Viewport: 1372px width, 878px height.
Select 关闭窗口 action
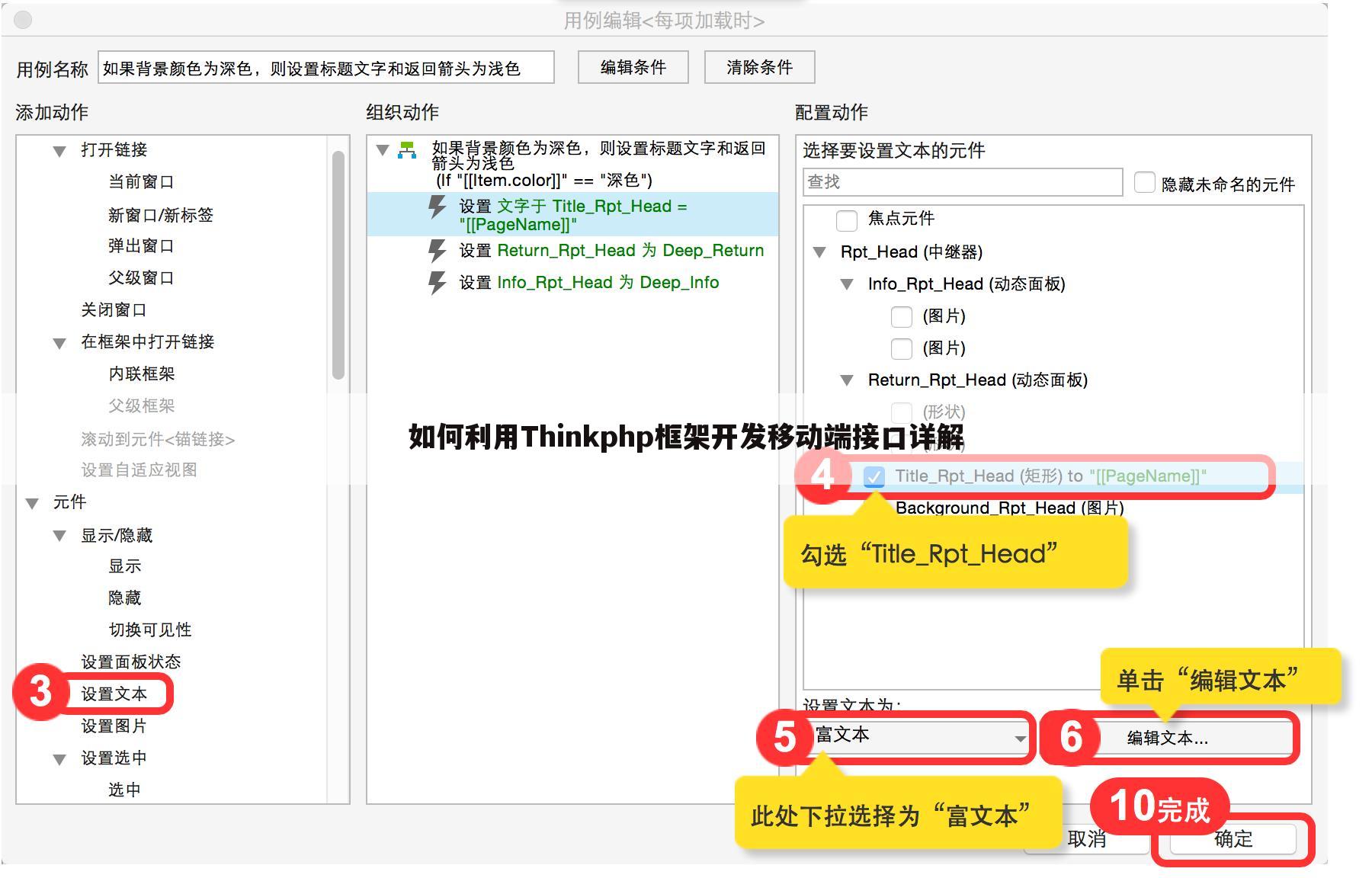pyautogui.click(x=114, y=310)
